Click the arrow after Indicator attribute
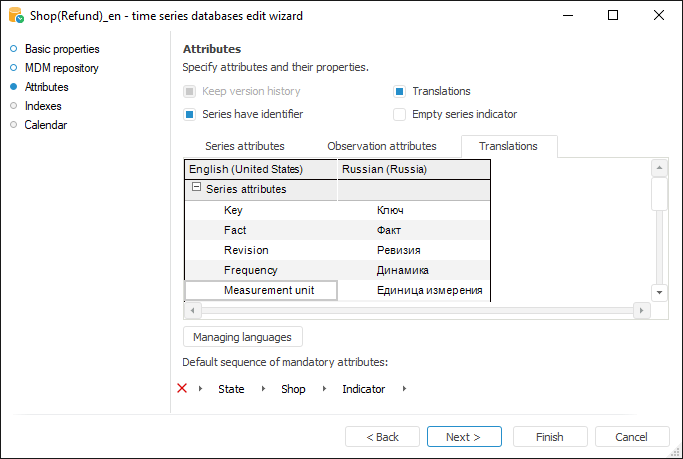This screenshot has height=459, width=683. pos(404,389)
